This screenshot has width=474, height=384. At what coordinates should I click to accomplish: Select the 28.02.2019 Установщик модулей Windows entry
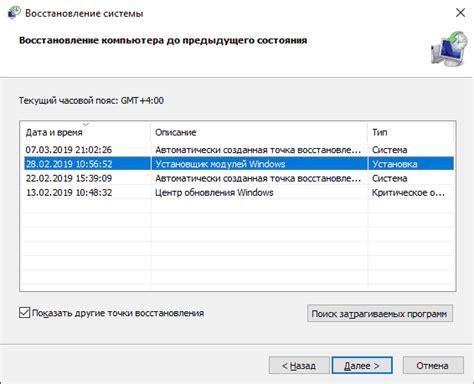pyautogui.click(x=239, y=164)
